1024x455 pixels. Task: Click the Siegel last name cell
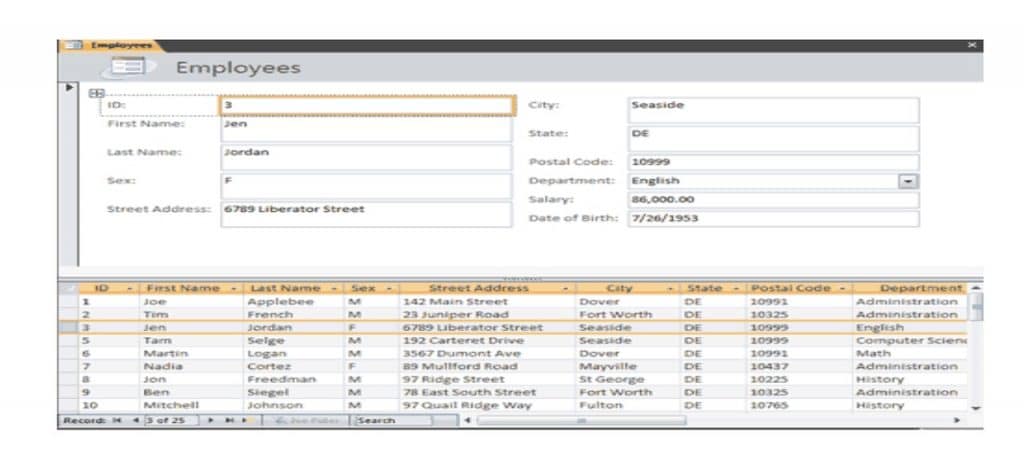[294, 392]
